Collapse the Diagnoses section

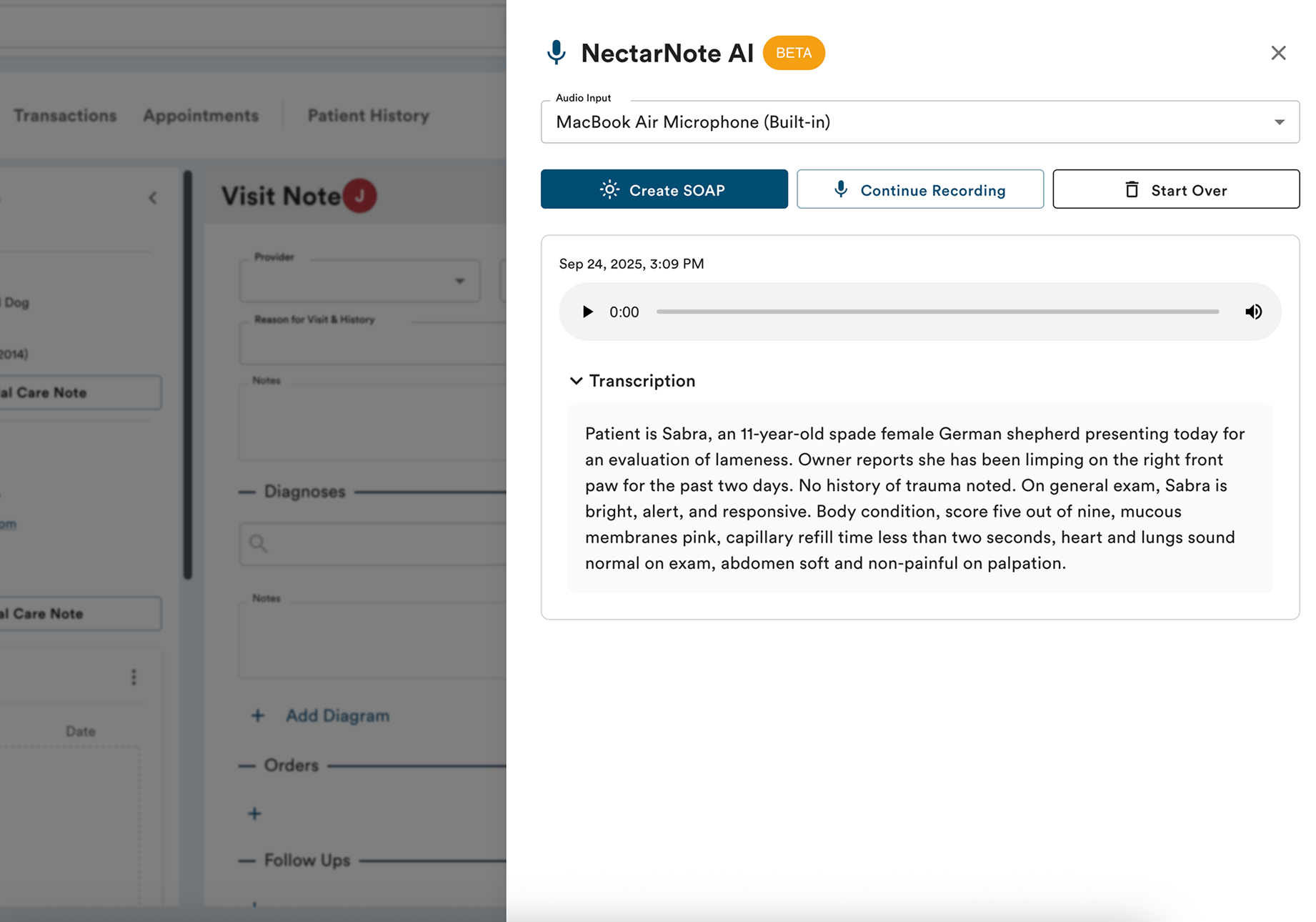click(246, 492)
